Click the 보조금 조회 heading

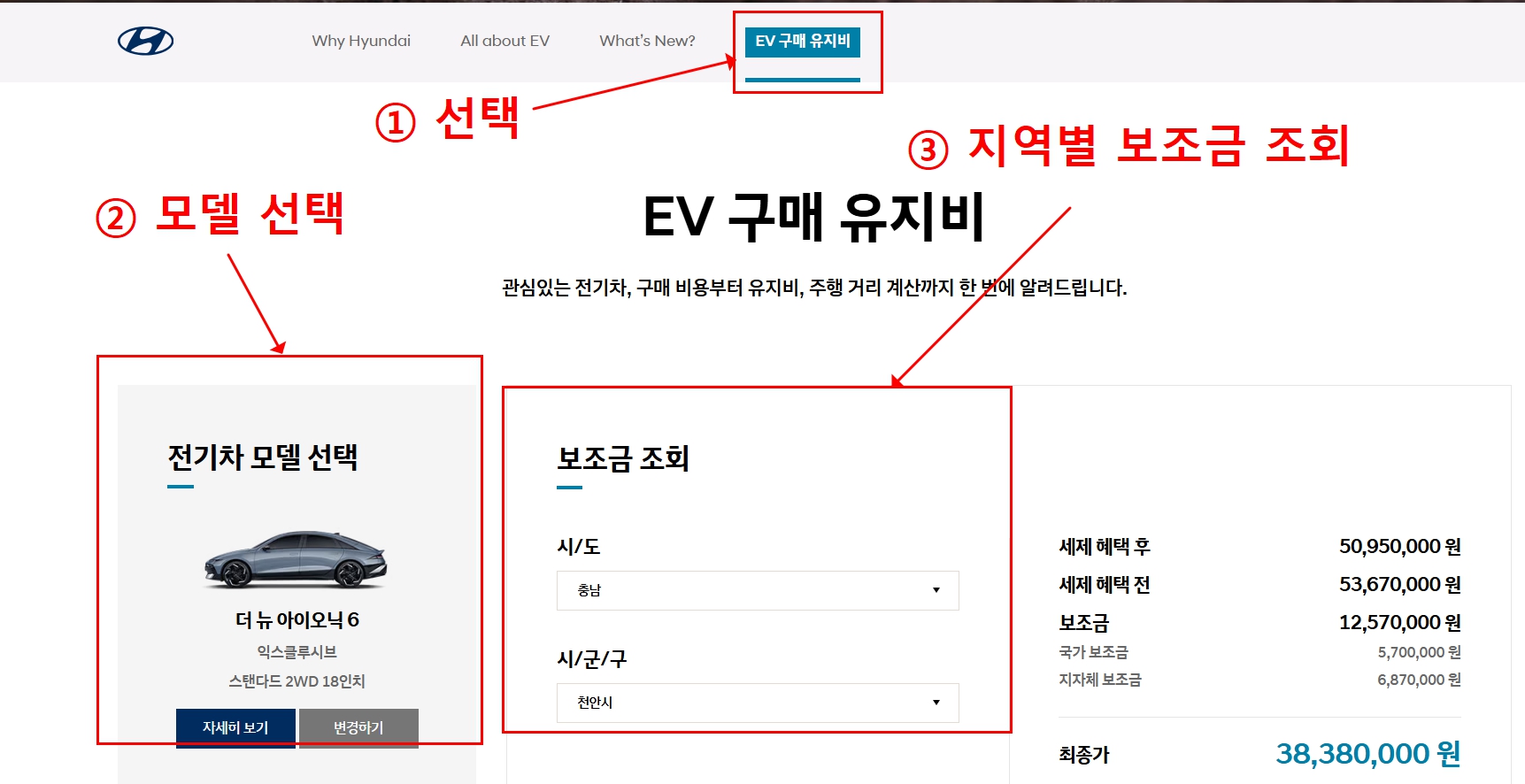(x=623, y=458)
